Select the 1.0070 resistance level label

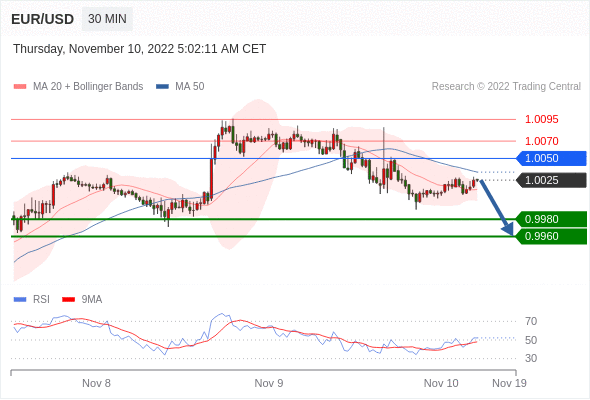point(541,141)
